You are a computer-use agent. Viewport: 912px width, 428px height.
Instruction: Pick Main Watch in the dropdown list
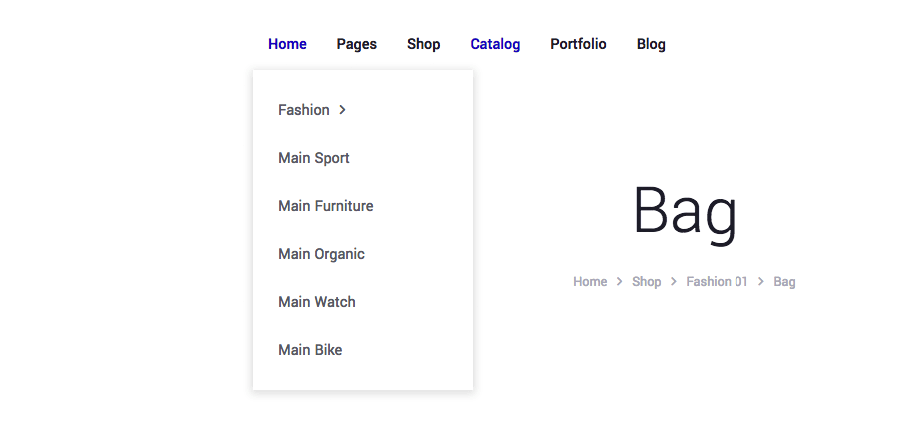click(316, 302)
